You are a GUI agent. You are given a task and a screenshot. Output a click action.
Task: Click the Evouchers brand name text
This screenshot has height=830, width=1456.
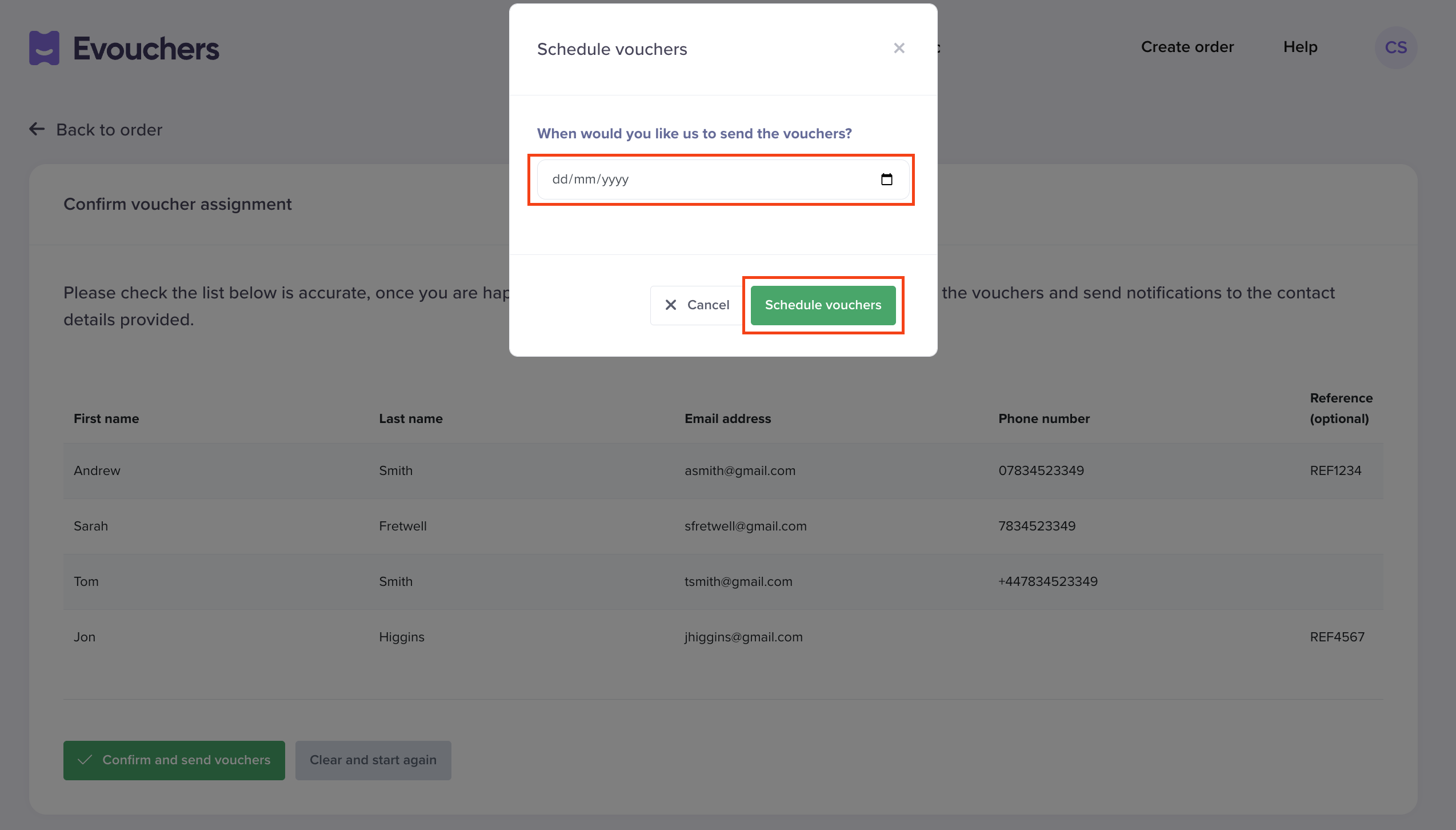pyautogui.click(x=146, y=49)
